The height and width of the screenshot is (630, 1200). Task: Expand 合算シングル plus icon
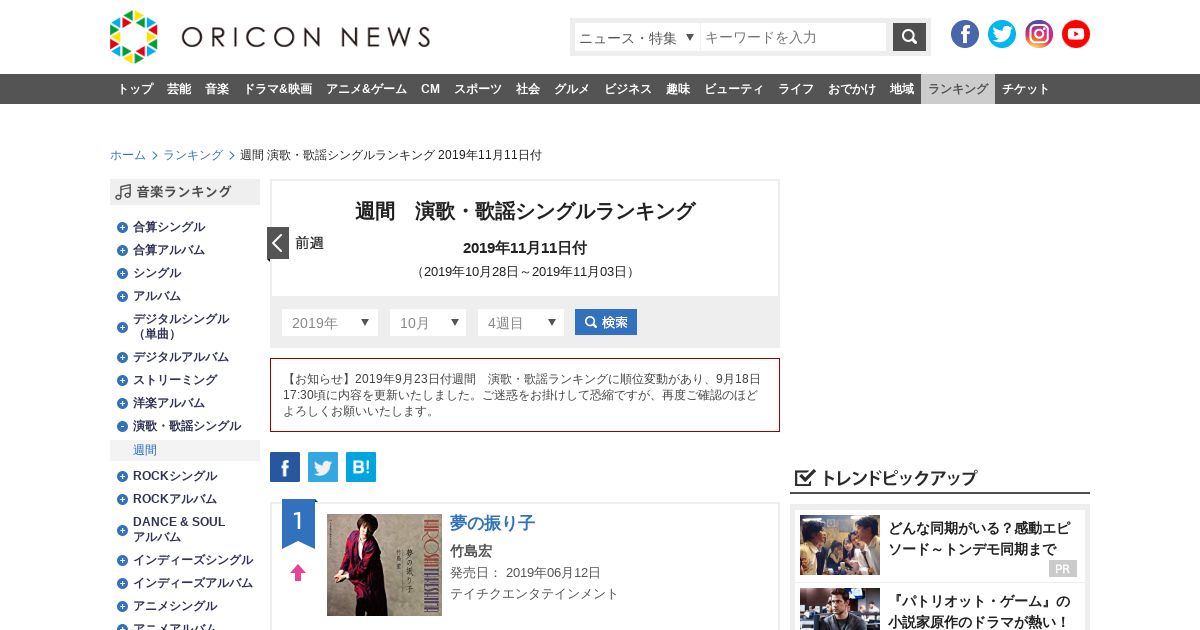pos(122,227)
